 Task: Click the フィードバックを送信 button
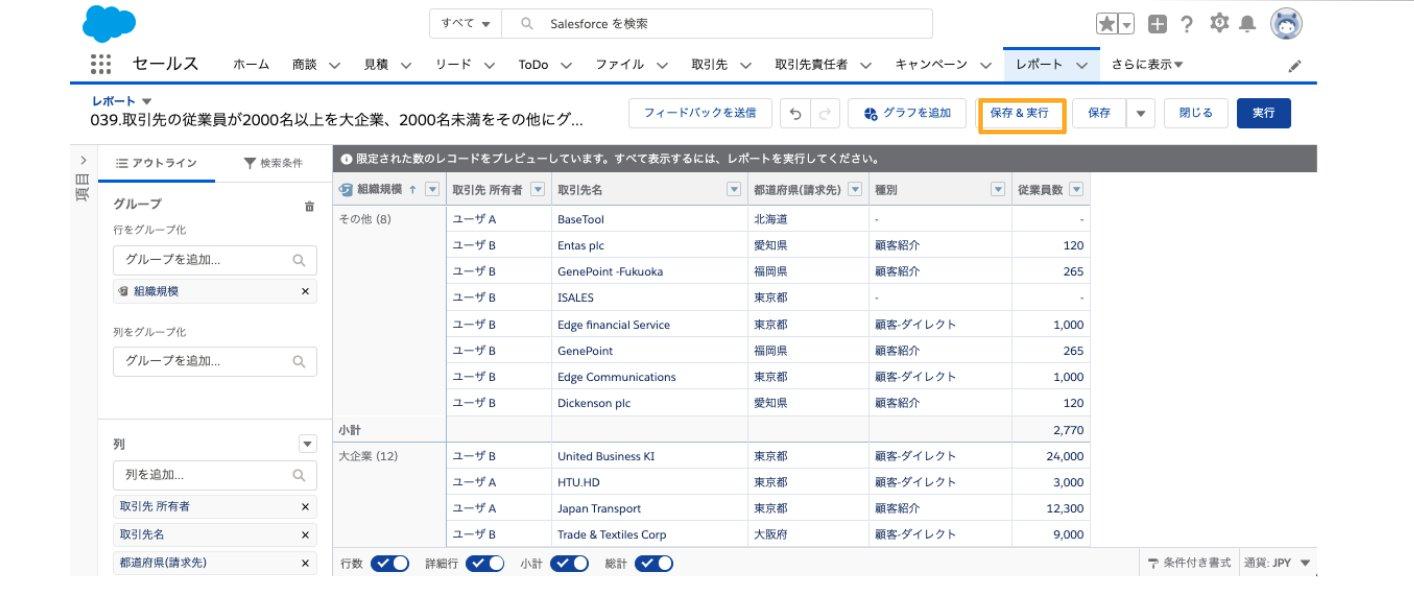pos(700,113)
